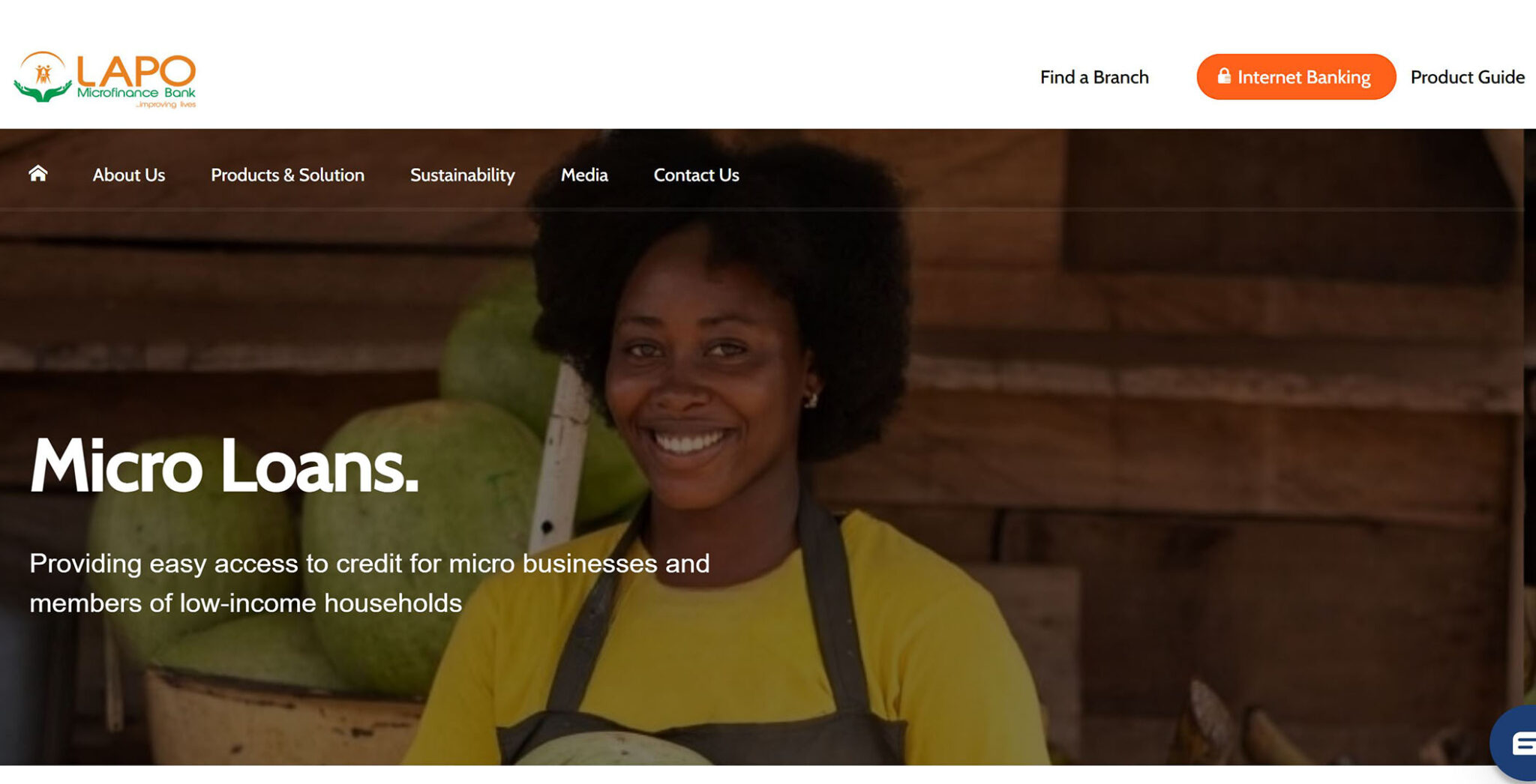Expand the Products & Solution menu

tap(287, 175)
